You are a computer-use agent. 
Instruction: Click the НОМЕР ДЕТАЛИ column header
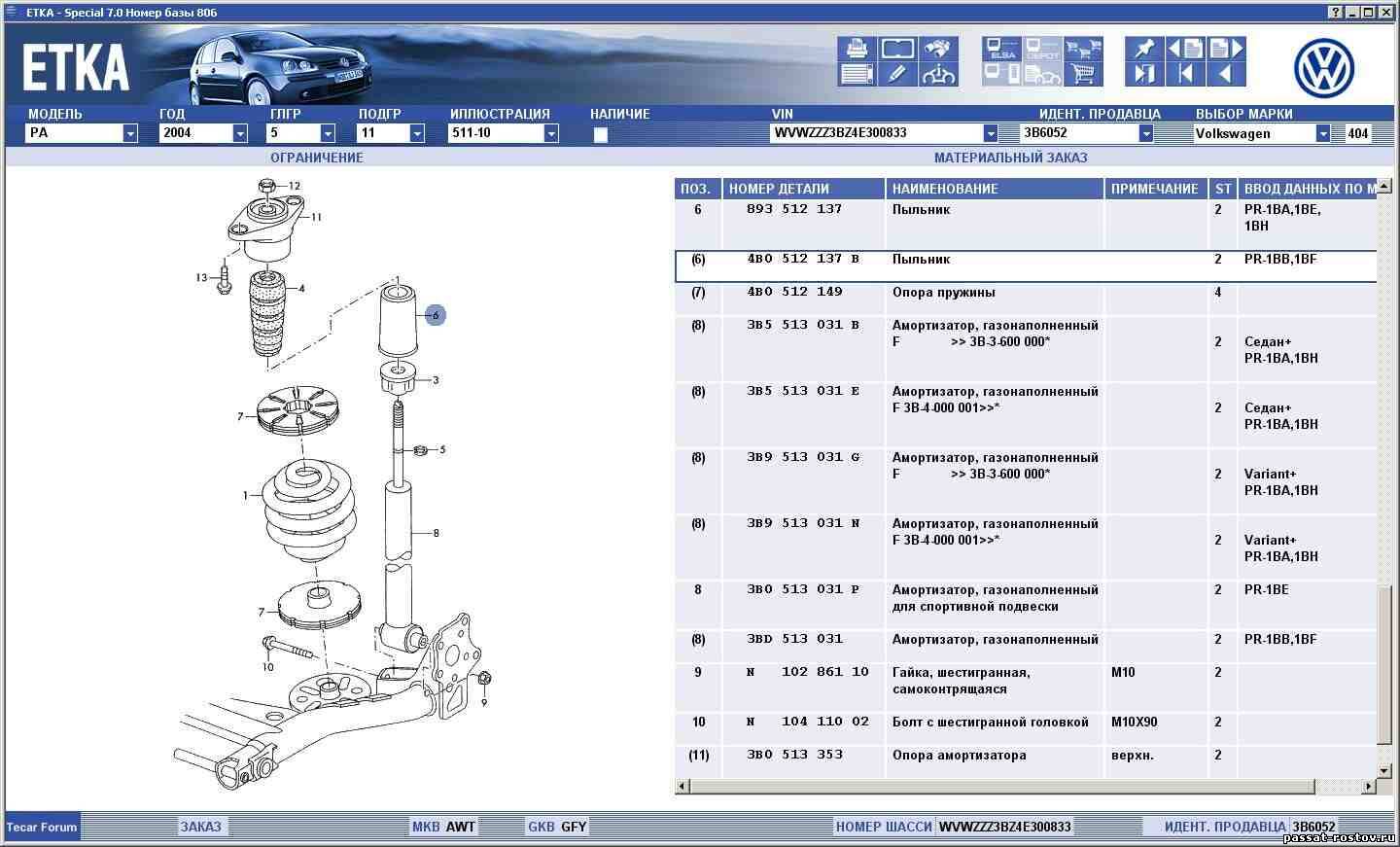click(804, 189)
